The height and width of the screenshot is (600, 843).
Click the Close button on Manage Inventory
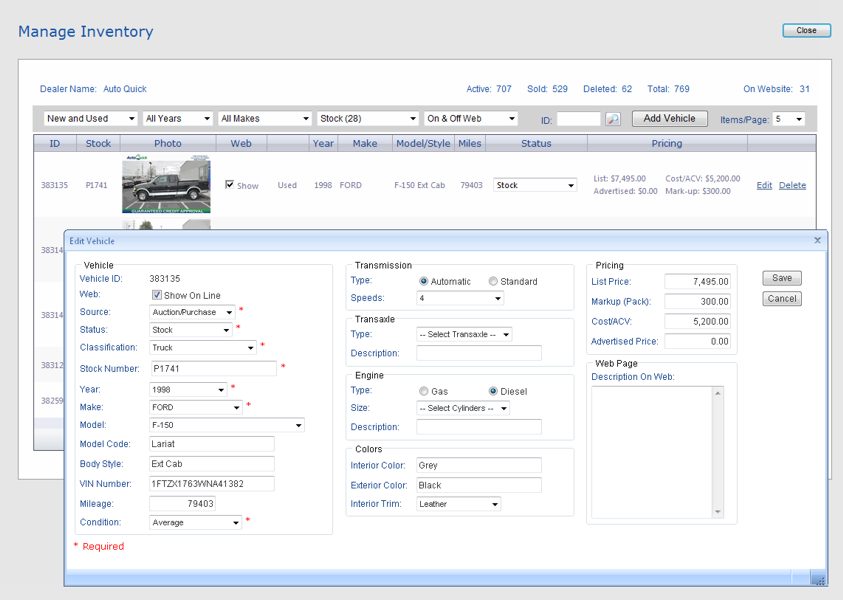[806, 30]
